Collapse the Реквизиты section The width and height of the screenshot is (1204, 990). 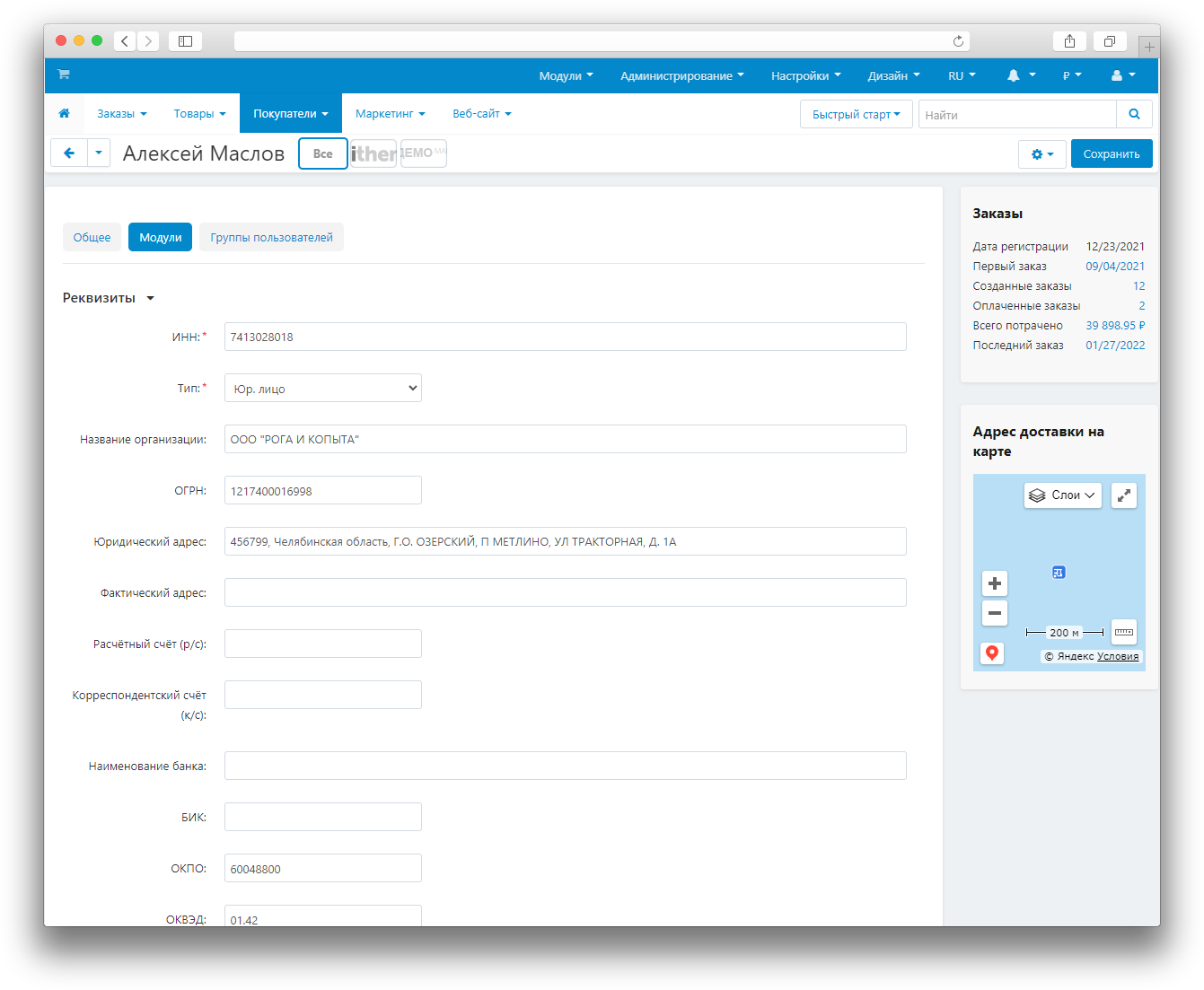coord(108,298)
